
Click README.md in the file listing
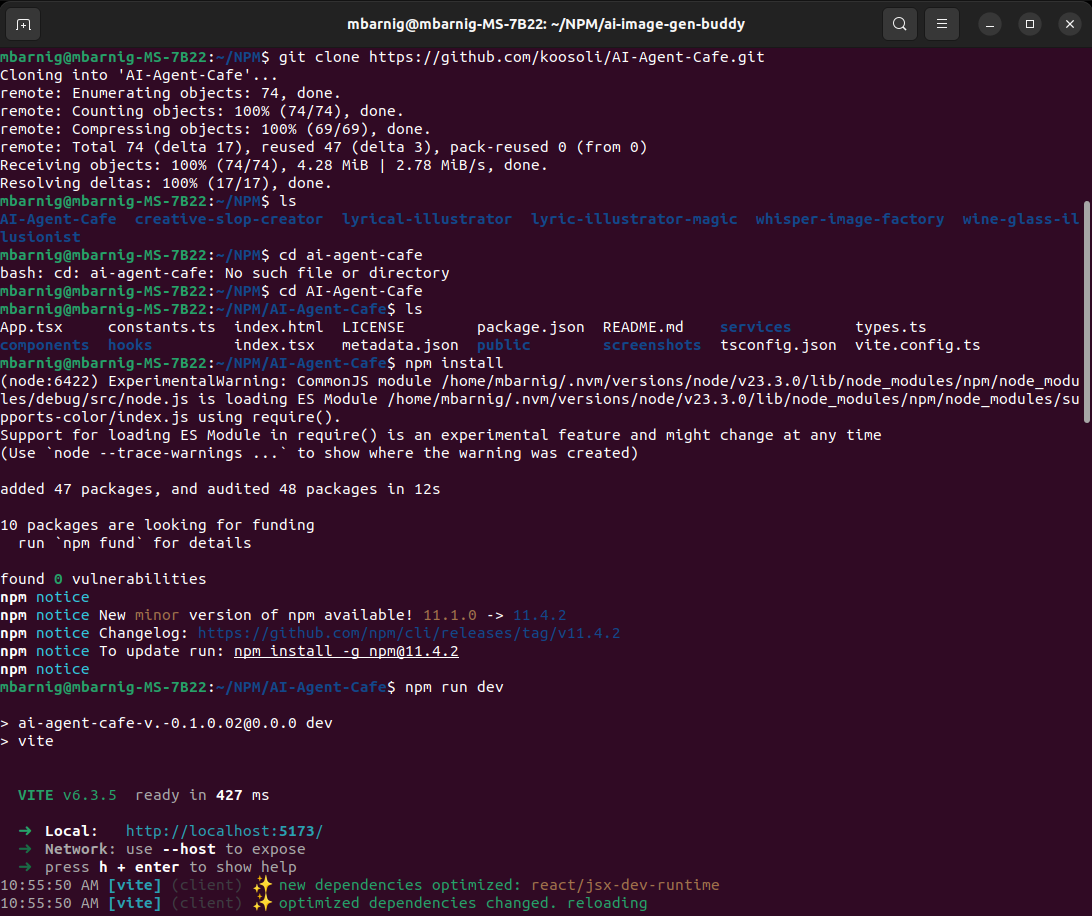[643, 327]
